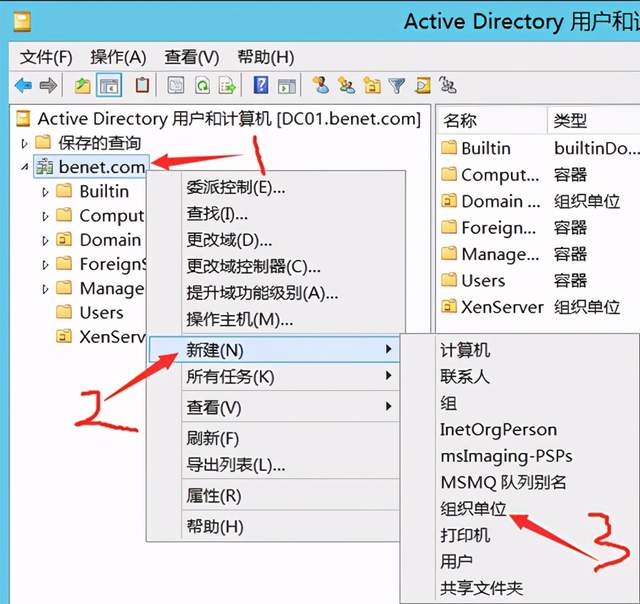Click the Builtin folder icon in right list
The height and width of the screenshot is (604, 640).
point(449,147)
